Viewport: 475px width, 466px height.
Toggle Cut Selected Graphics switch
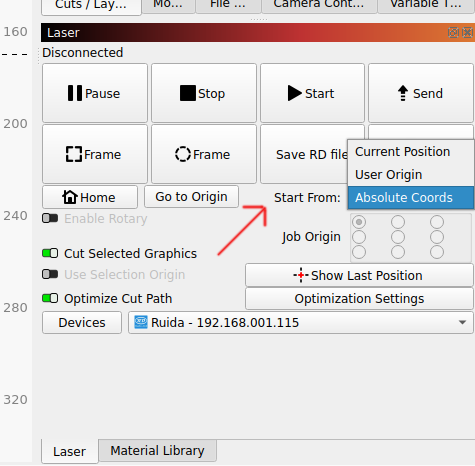[x=50, y=253]
